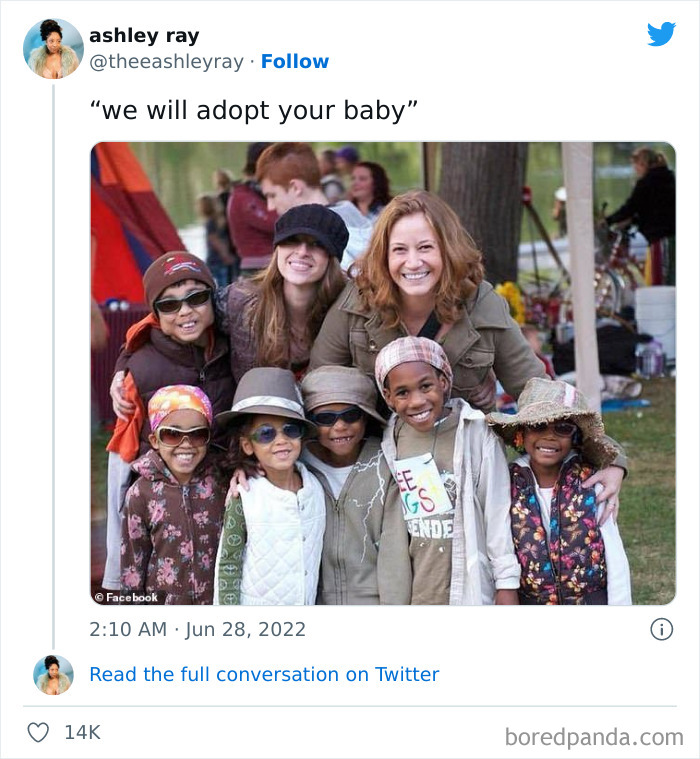Open the ashley ray display name
The image size is (700, 759).
pos(144,35)
